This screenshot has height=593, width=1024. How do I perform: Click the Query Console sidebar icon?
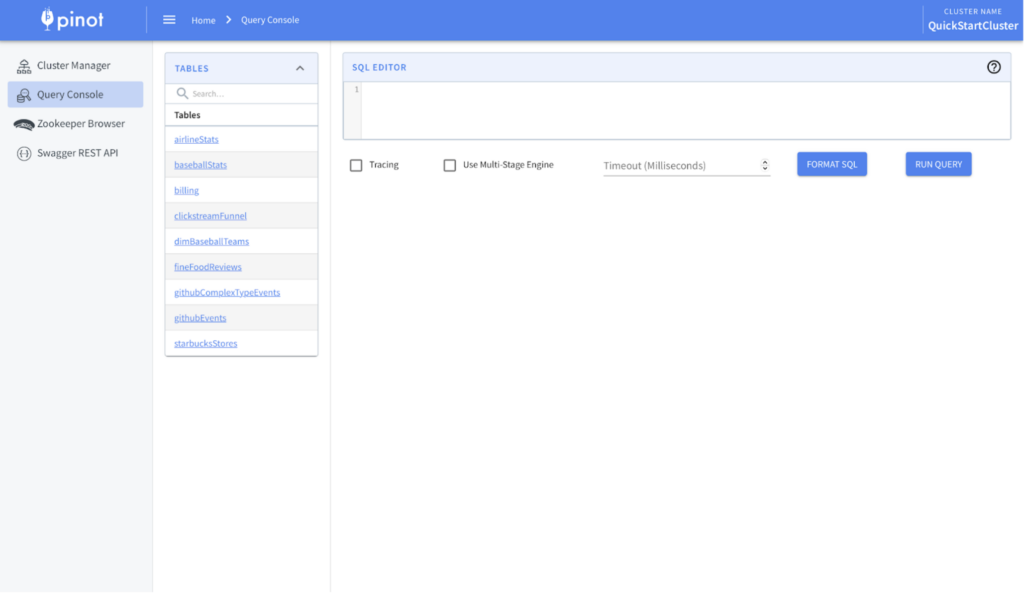(x=24, y=95)
